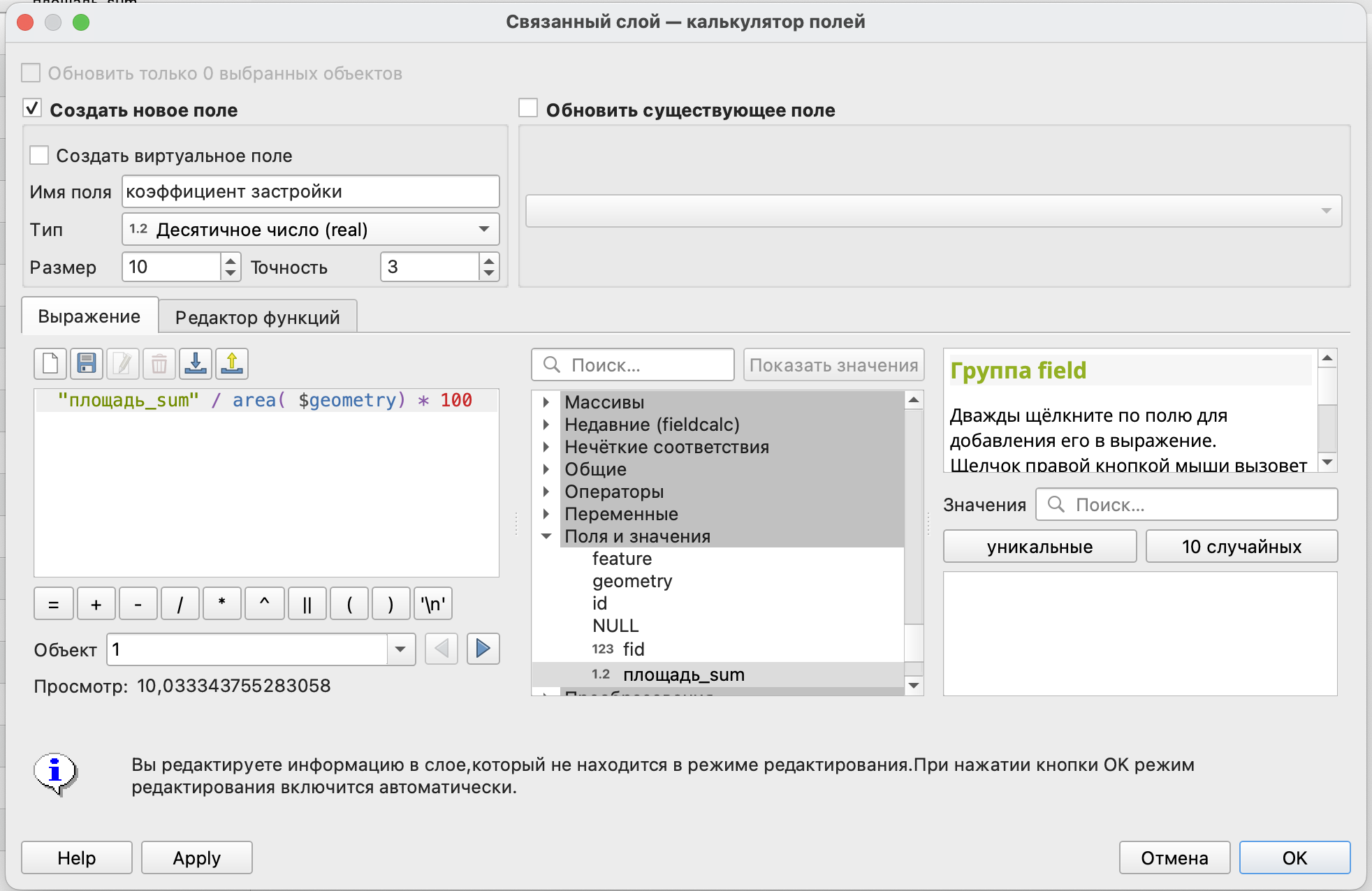Insert division operator into expression
This screenshot has height=891, width=1372.
[180, 604]
